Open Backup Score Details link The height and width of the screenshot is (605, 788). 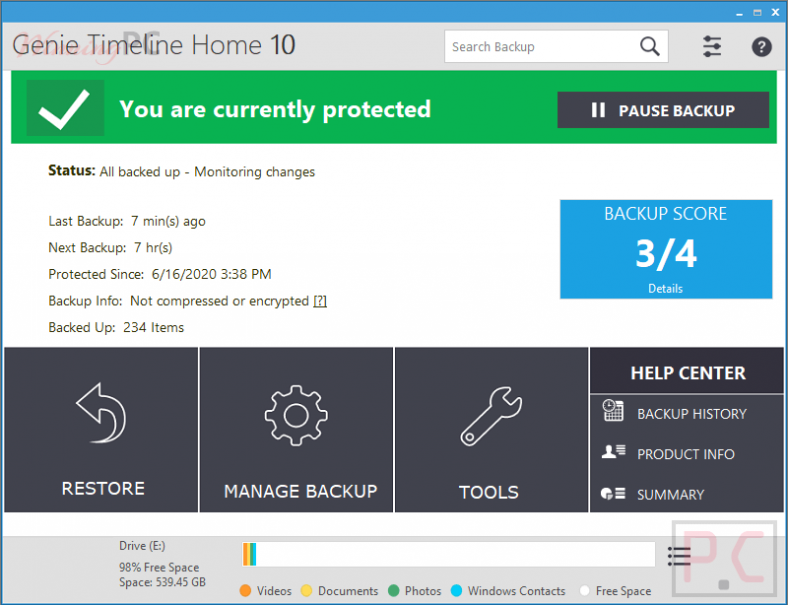(x=665, y=288)
